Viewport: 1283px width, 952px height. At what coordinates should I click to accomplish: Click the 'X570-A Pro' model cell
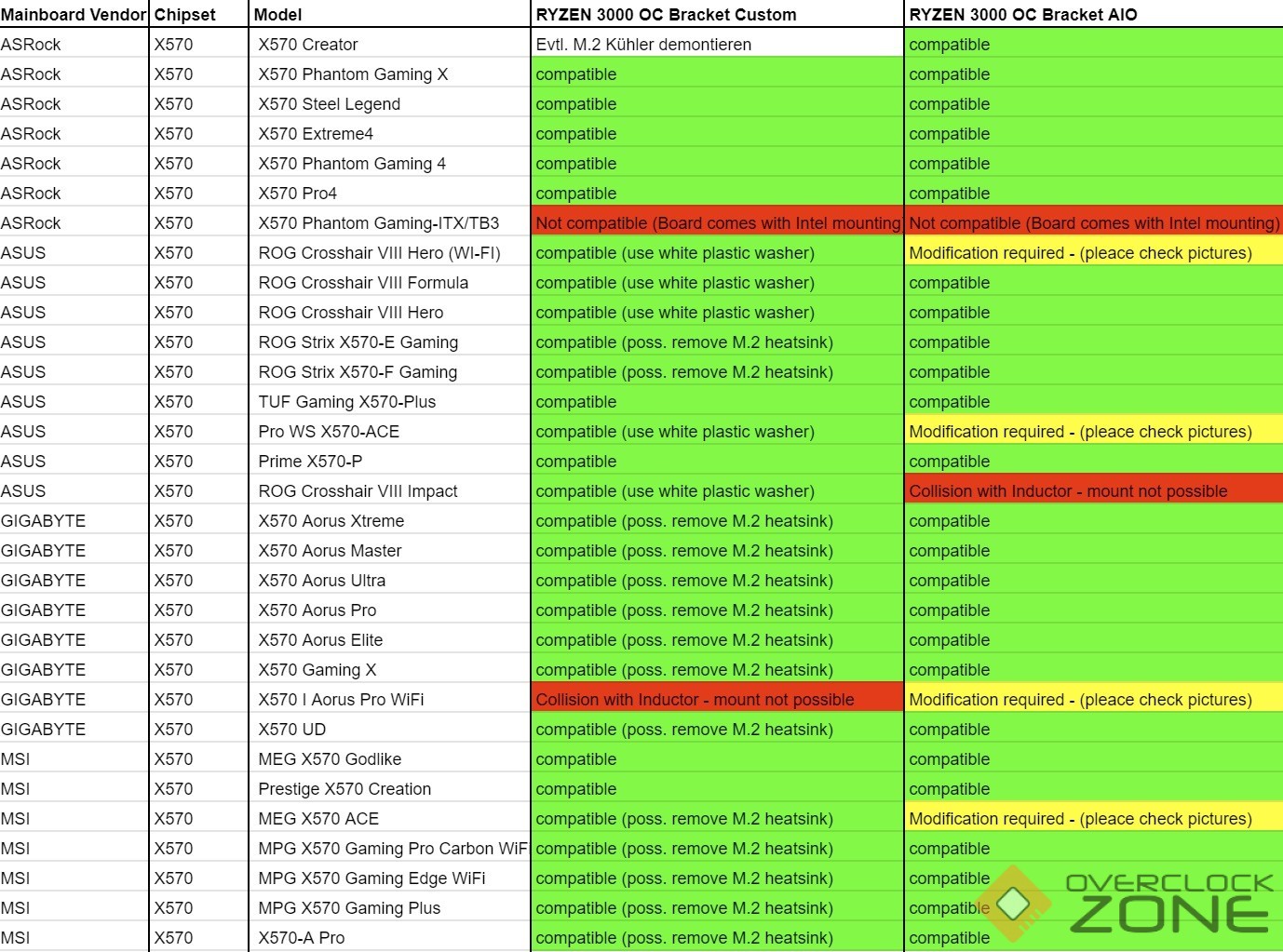point(389,937)
